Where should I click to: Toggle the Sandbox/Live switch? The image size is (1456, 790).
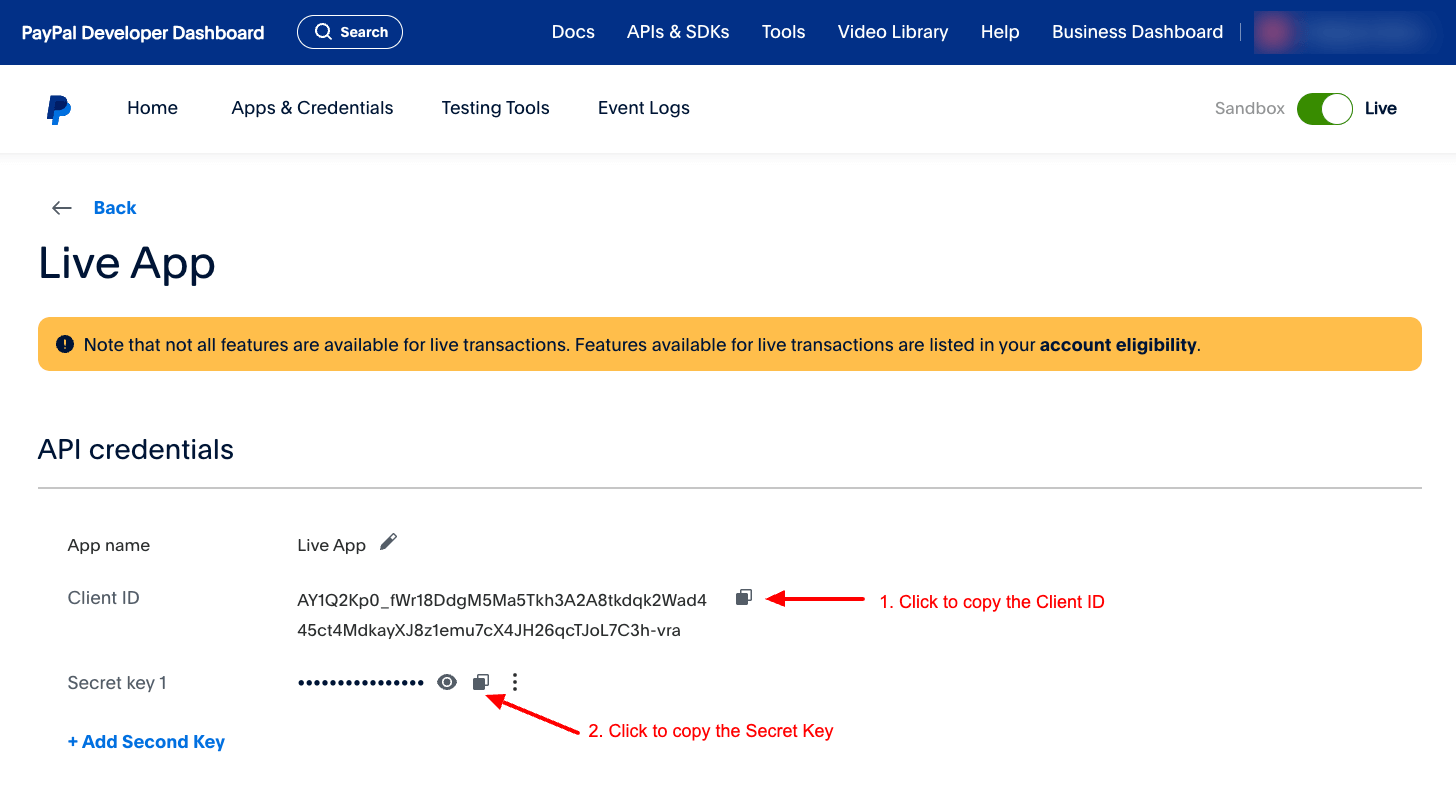1325,108
